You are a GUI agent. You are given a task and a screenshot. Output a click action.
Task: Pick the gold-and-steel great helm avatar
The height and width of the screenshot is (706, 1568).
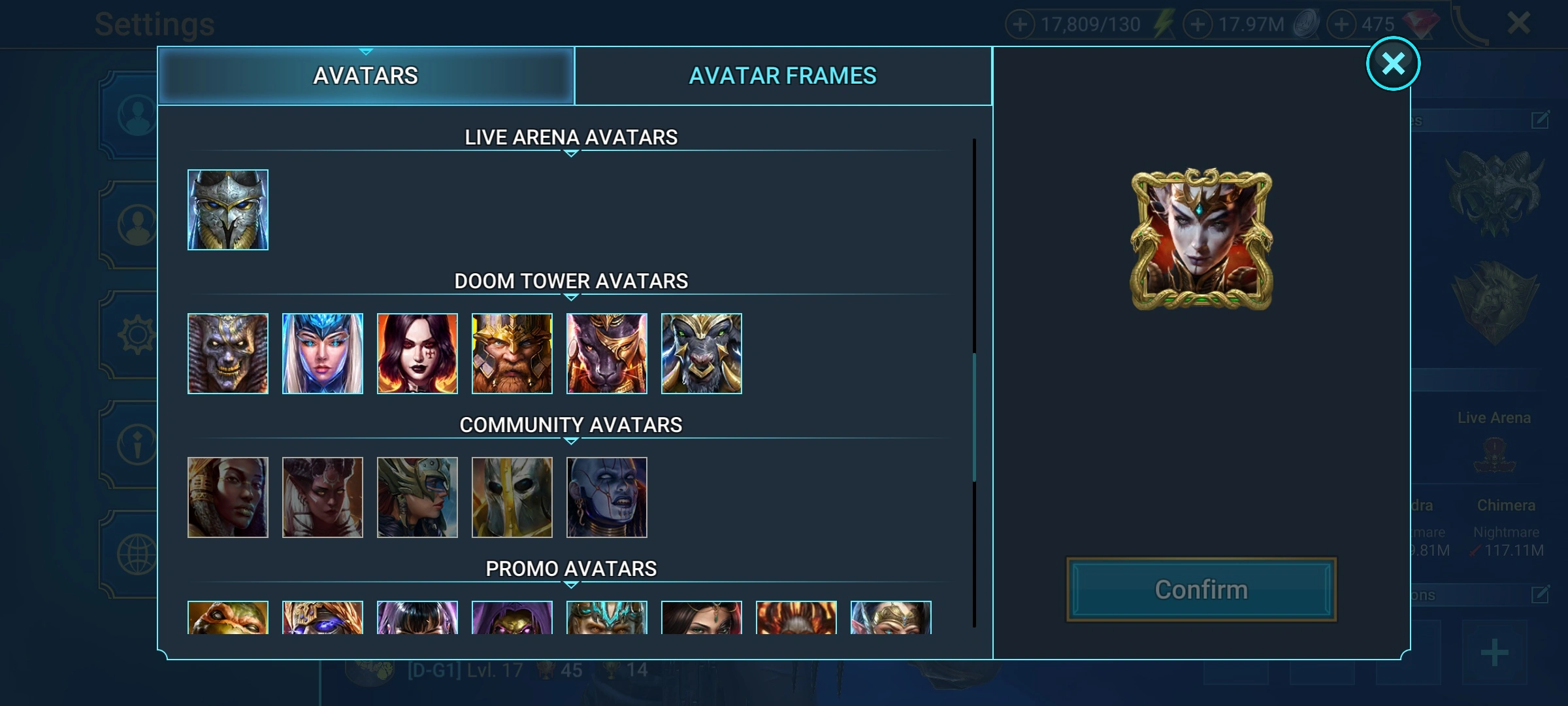click(x=512, y=497)
